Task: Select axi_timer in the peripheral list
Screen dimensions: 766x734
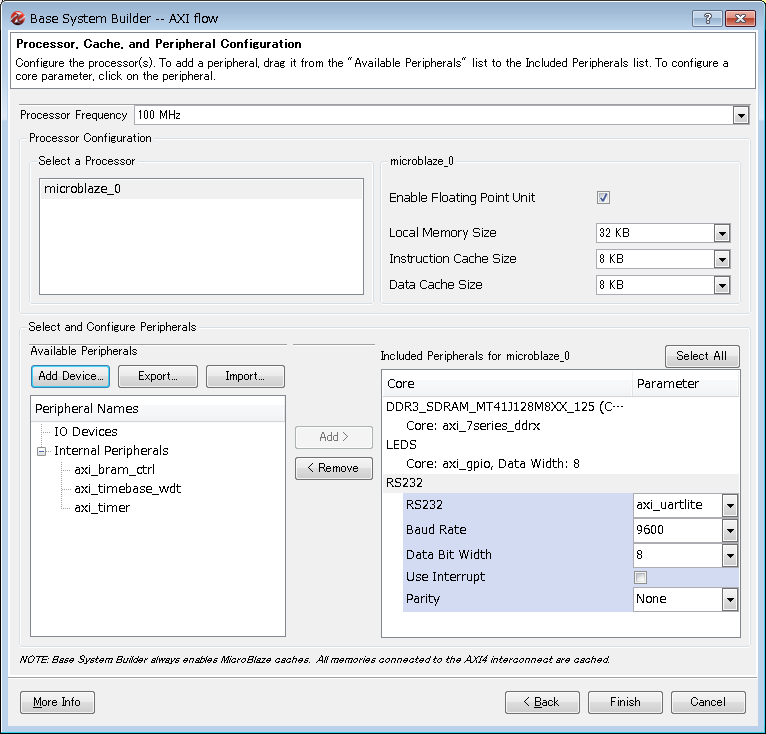Action: (102, 507)
